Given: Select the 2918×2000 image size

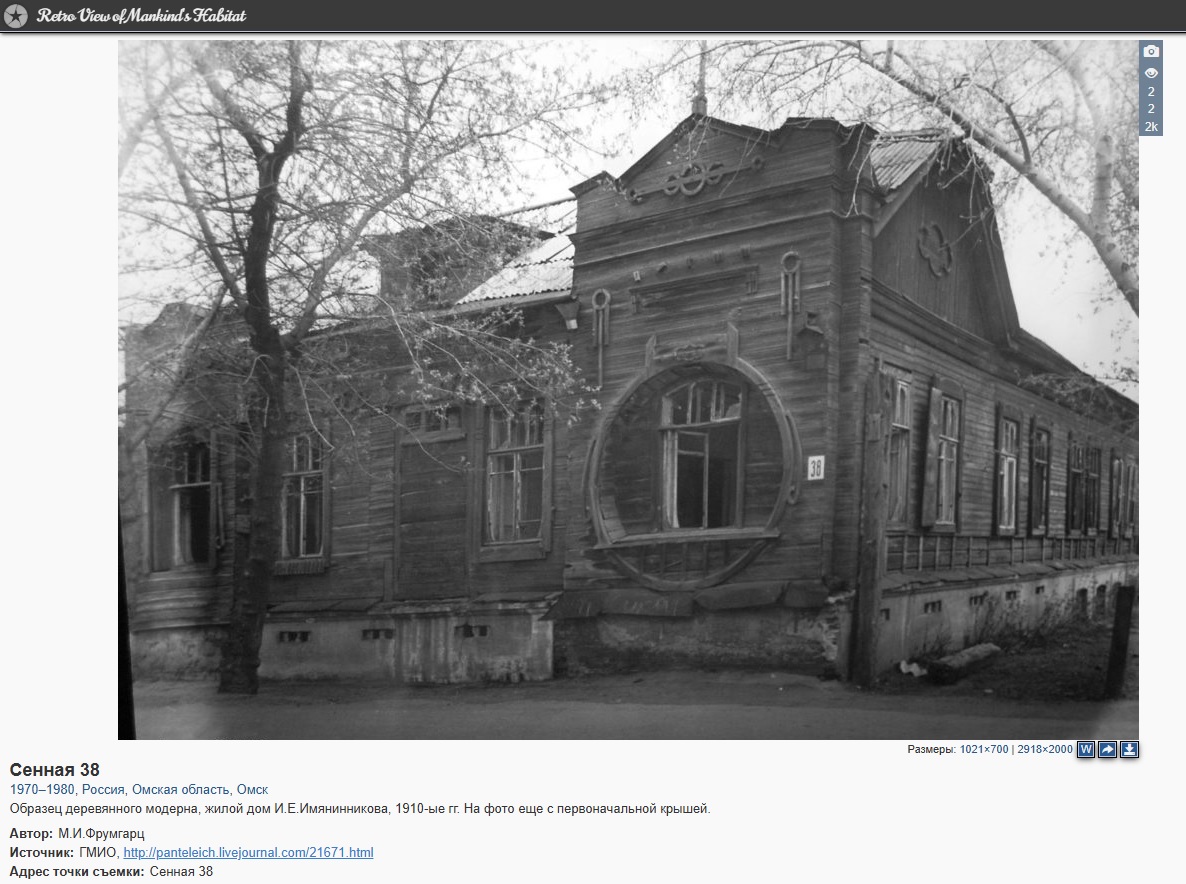Looking at the screenshot, I should coord(1044,750).
